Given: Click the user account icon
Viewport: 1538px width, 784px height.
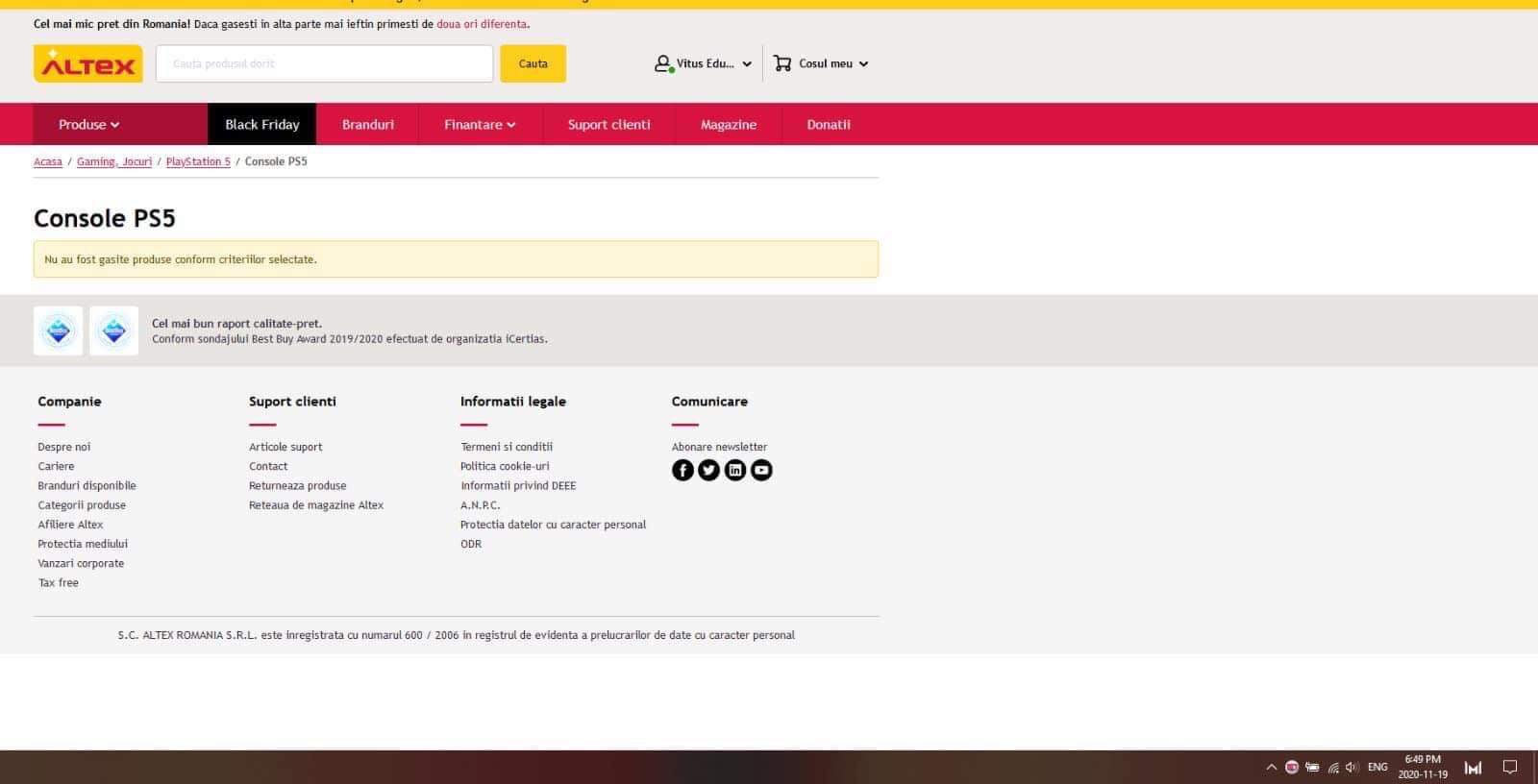Looking at the screenshot, I should point(662,63).
